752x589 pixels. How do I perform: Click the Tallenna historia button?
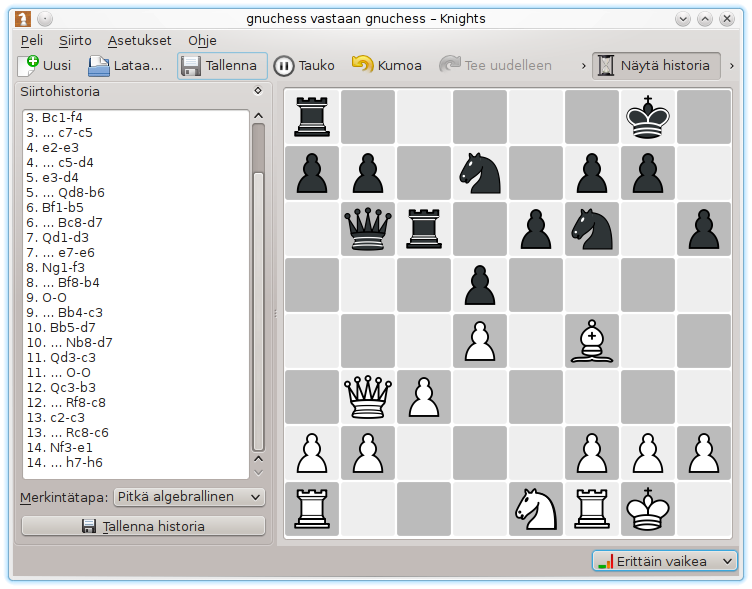[143, 526]
